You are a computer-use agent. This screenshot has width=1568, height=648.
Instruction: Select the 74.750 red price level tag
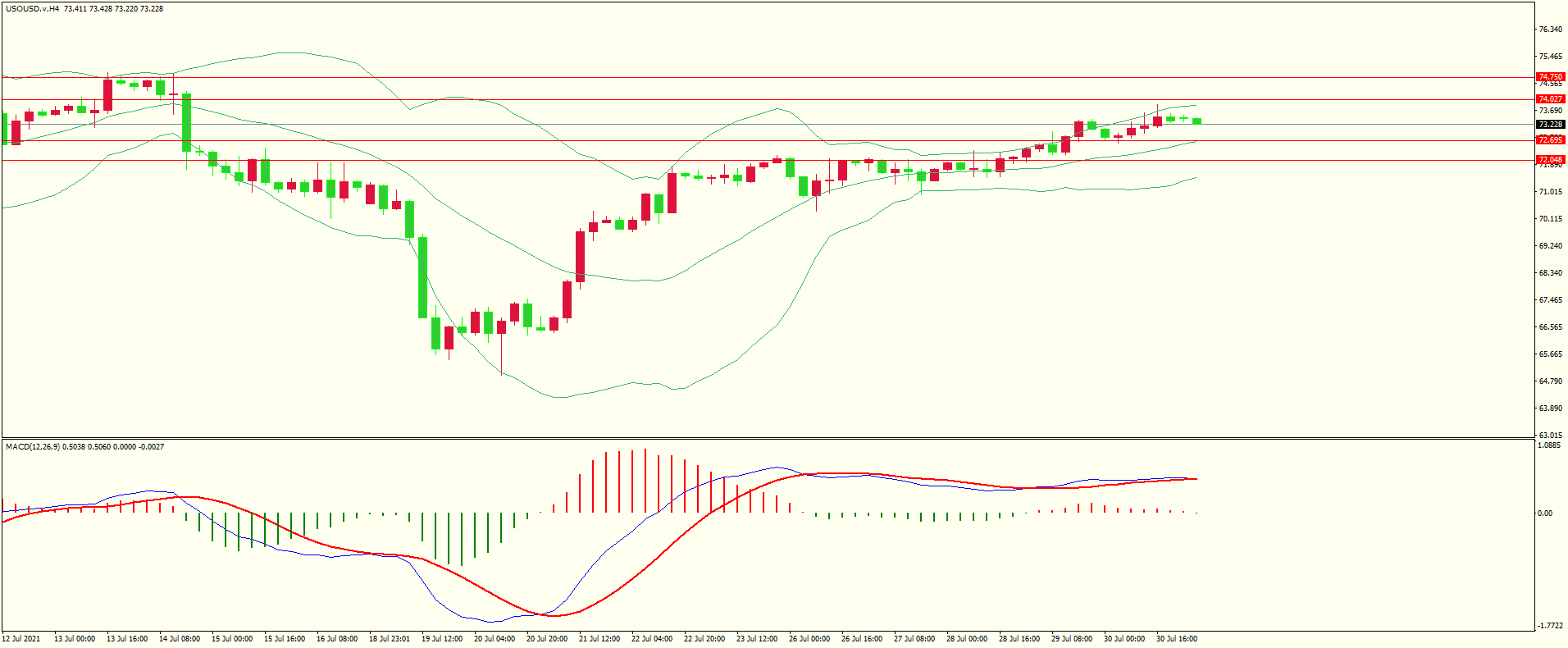[x=1550, y=77]
